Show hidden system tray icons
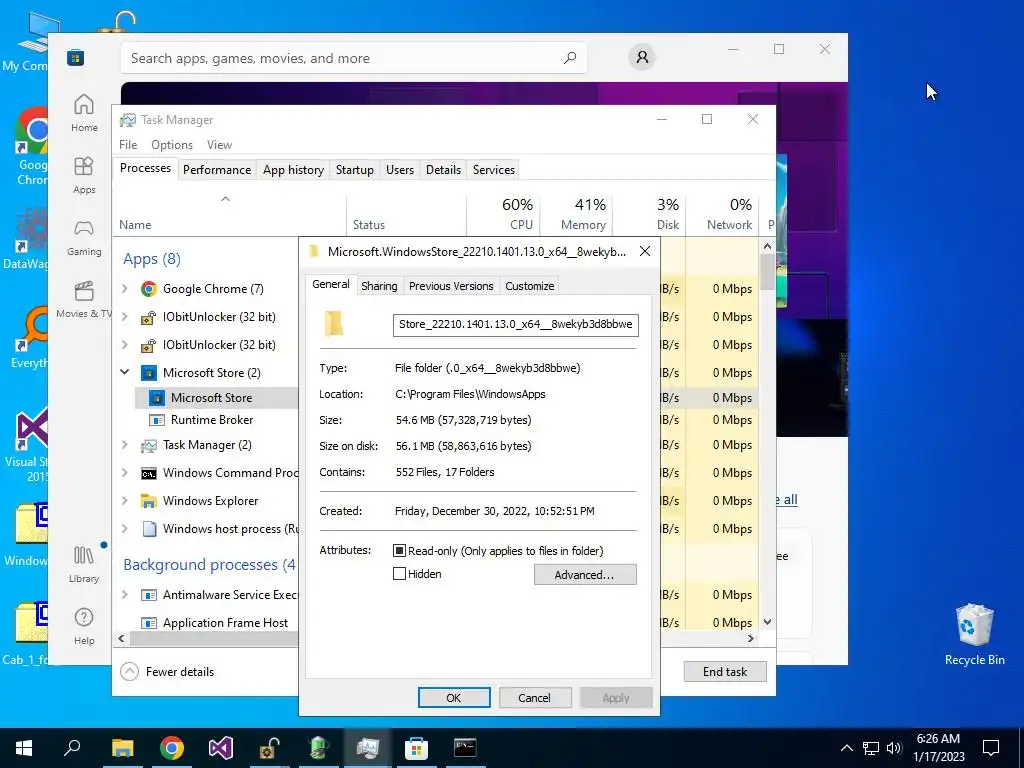Viewport: 1024px width, 768px height. pyautogui.click(x=846, y=748)
